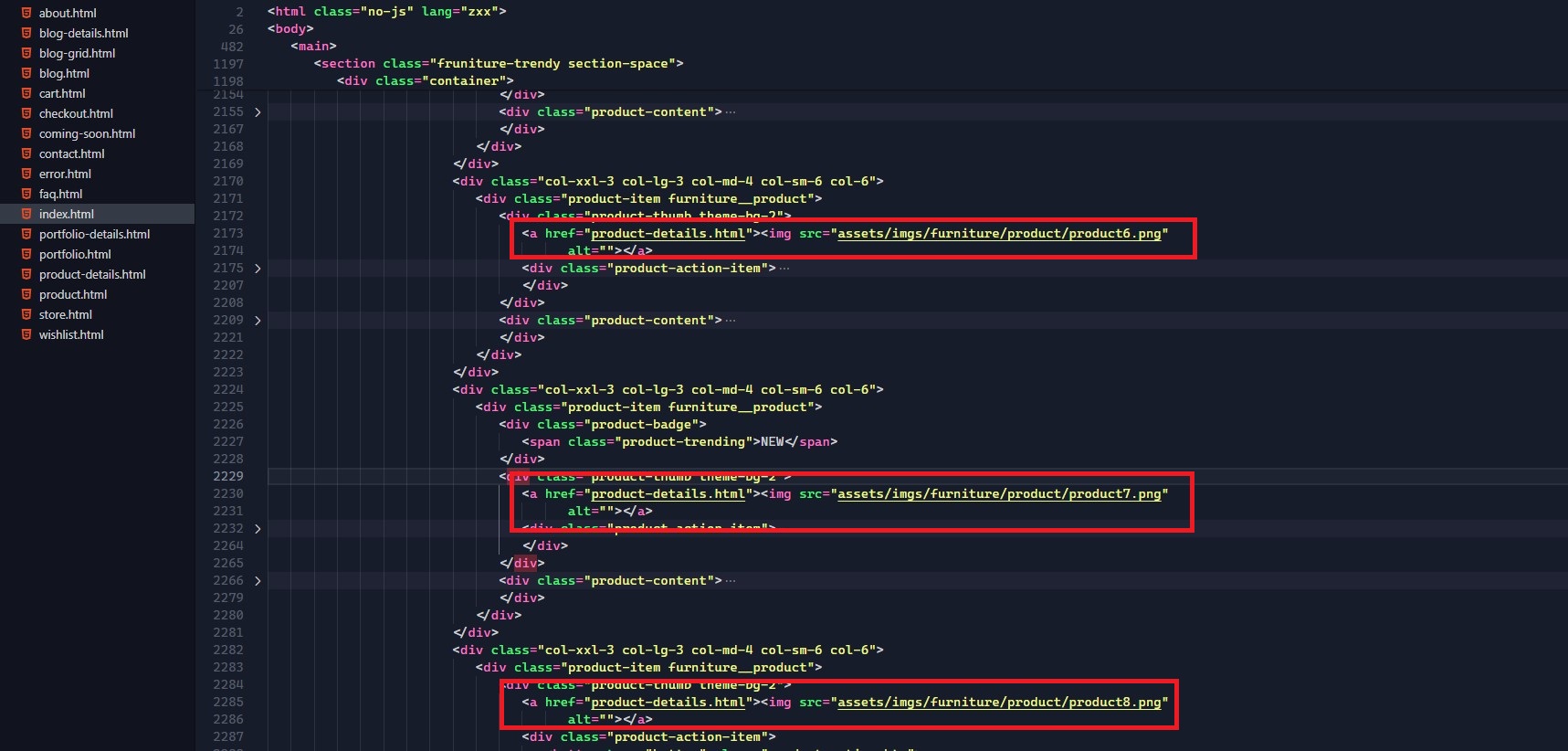
Task: Open checkout.html from the file list
Action: point(76,113)
